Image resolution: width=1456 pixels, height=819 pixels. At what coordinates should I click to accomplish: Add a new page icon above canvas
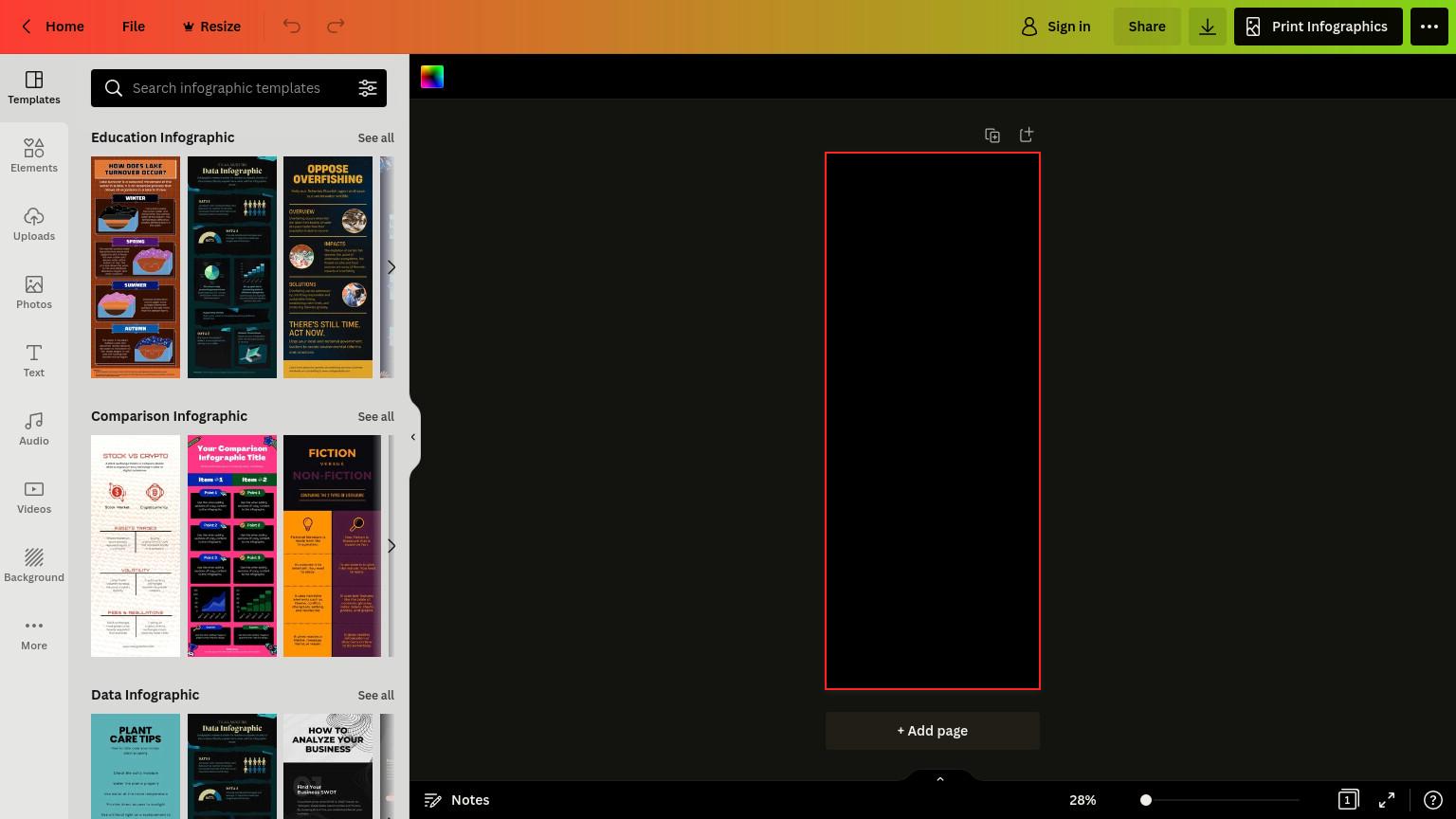[x=1027, y=136]
